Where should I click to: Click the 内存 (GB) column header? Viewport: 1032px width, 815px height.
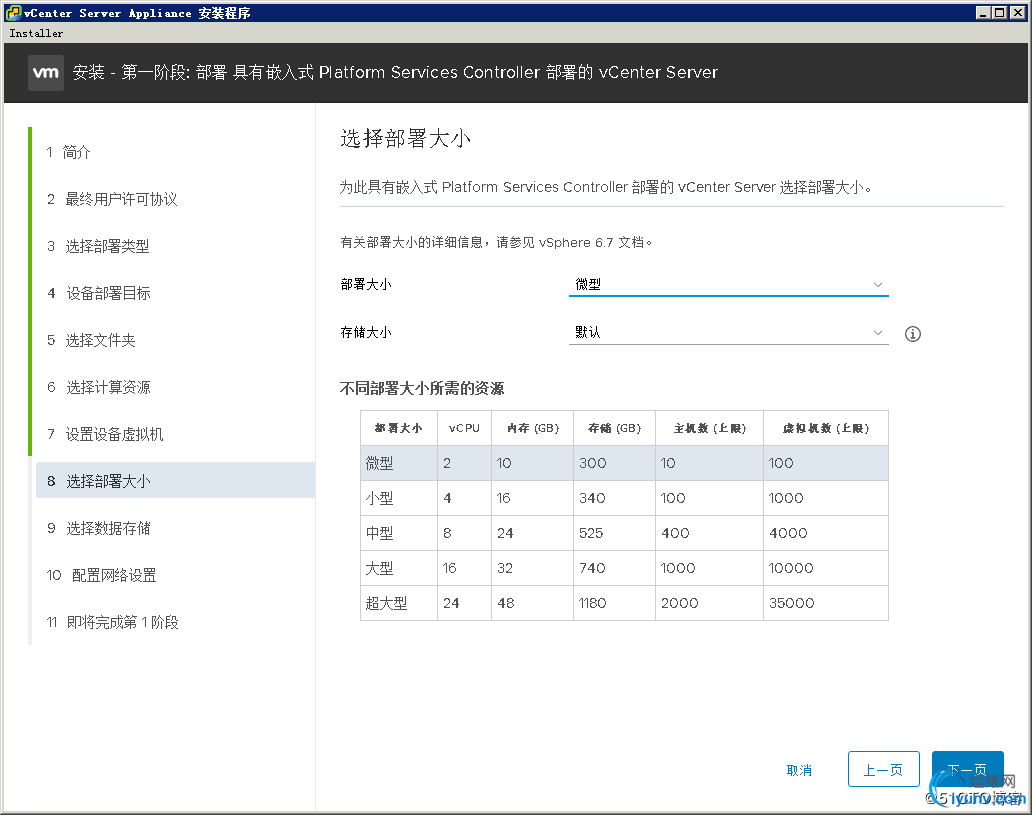[533, 428]
